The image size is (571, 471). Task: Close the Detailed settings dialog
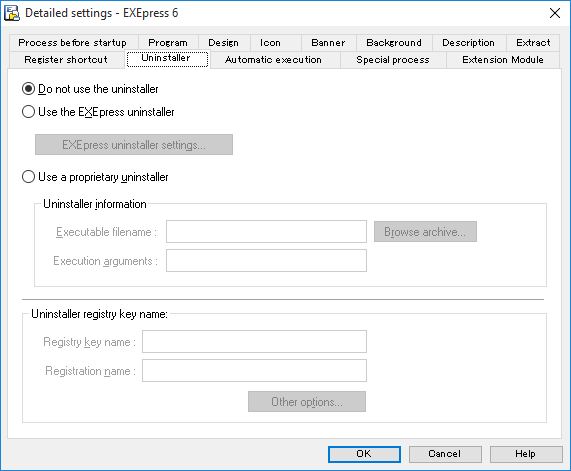pos(555,13)
